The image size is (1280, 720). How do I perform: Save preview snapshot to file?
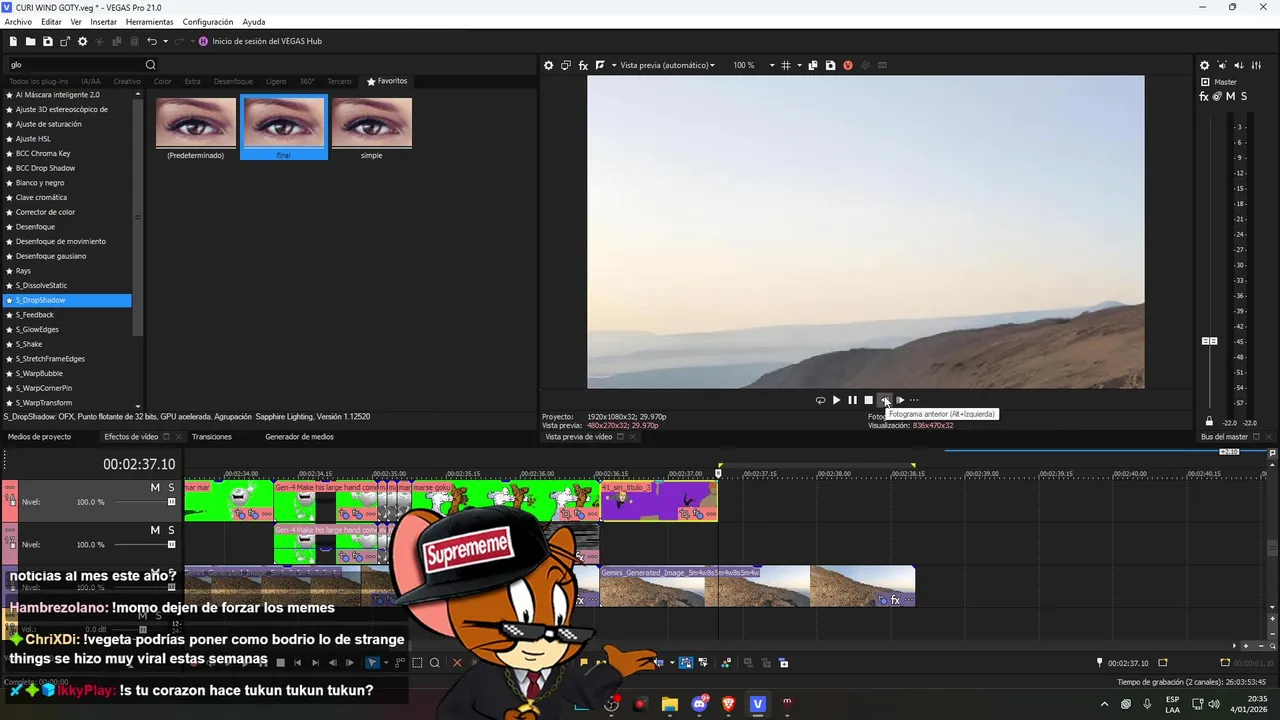pos(830,65)
